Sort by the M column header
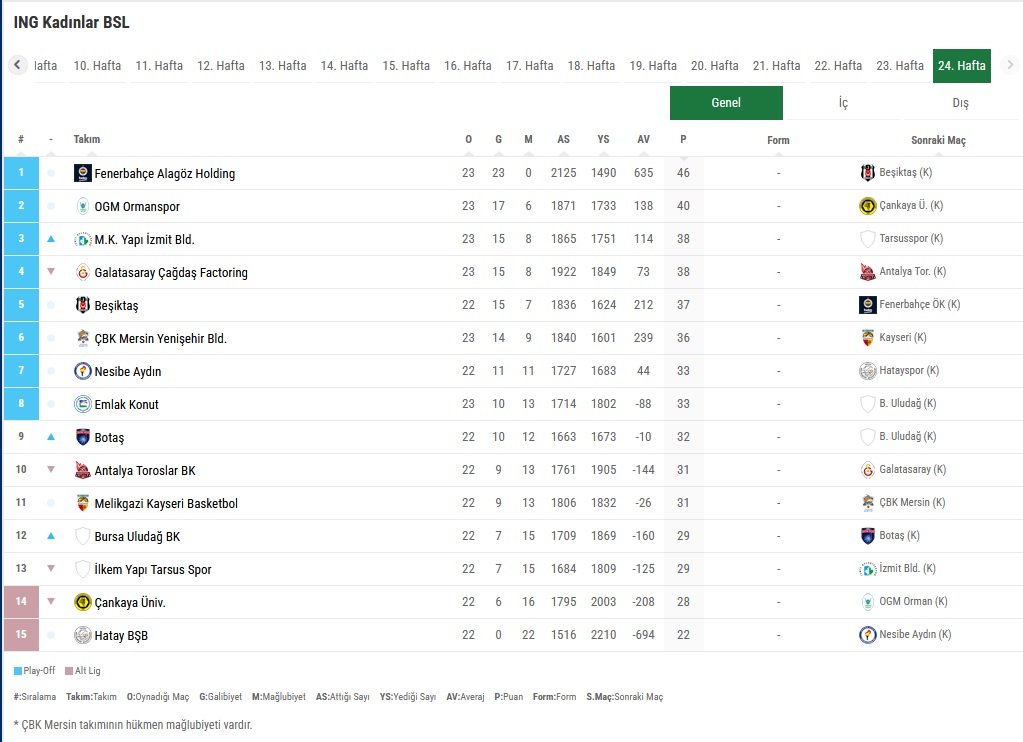 [528, 140]
